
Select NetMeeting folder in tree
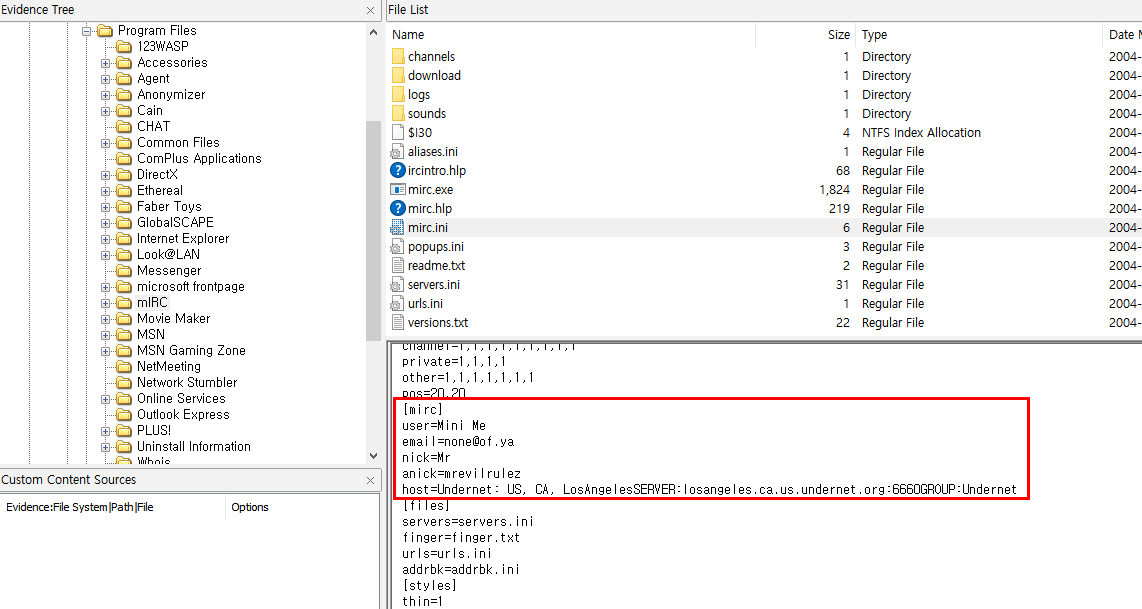169,366
